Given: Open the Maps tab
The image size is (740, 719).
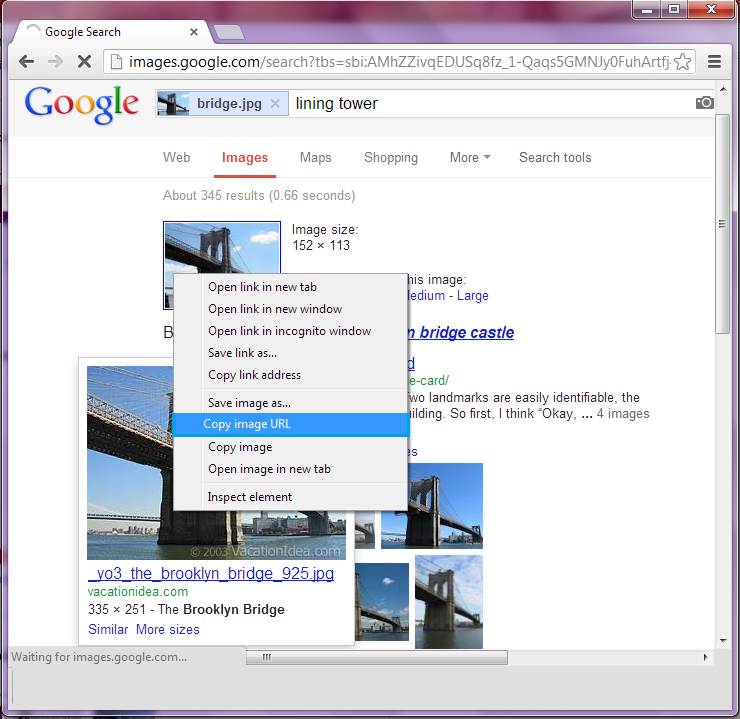Looking at the screenshot, I should [x=316, y=157].
